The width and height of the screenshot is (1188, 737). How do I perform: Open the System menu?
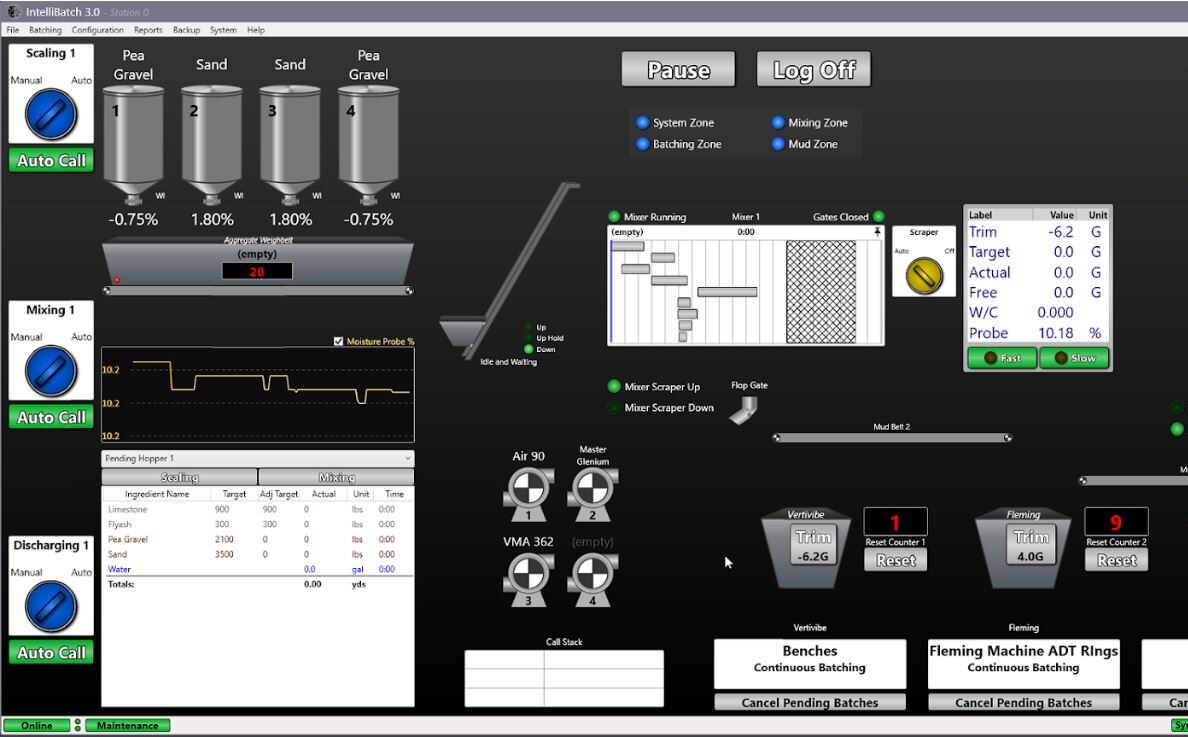224,30
